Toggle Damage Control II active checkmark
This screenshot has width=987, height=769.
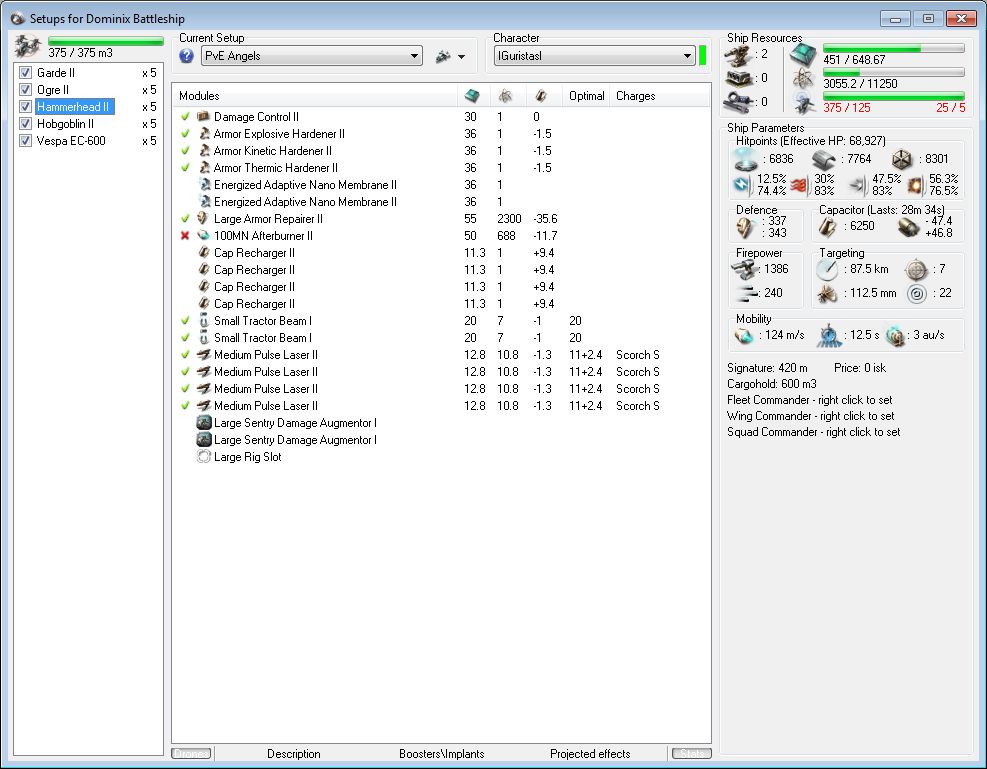point(185,116)
